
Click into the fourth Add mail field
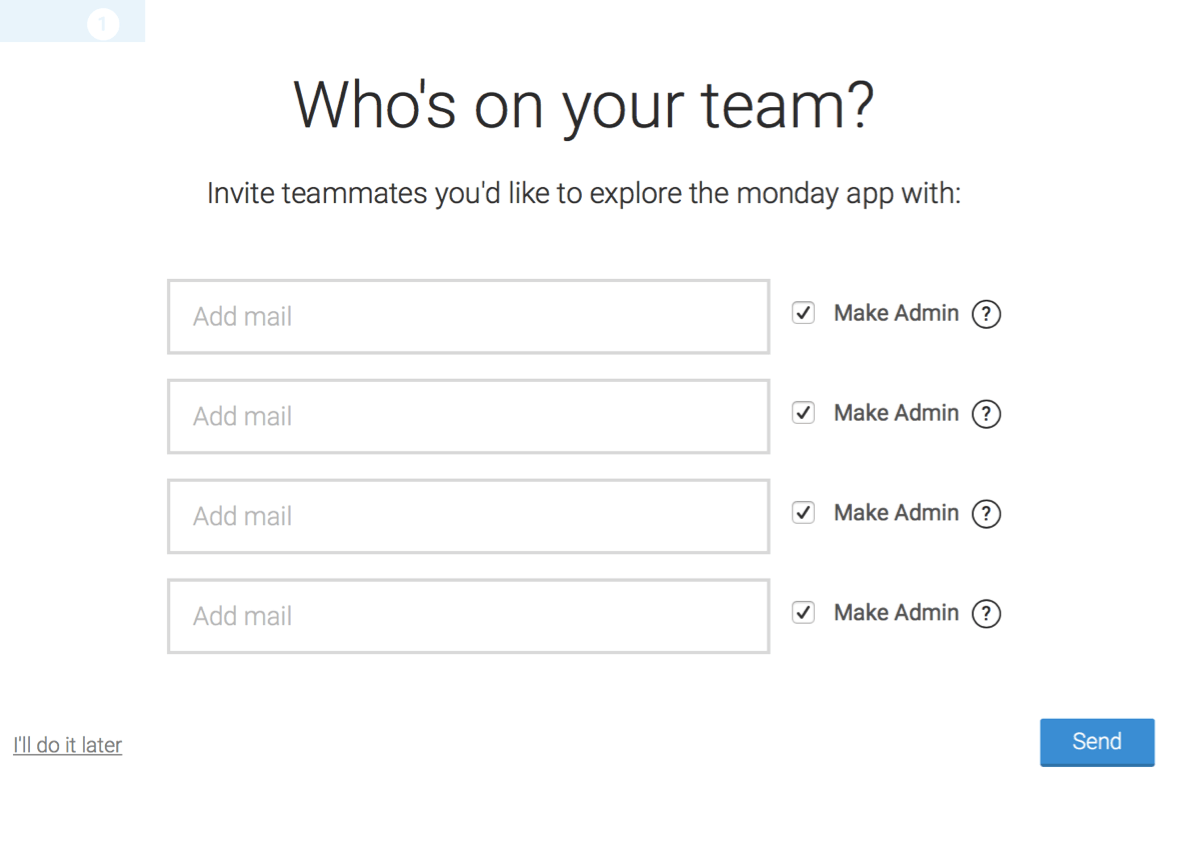click(469, 616)
